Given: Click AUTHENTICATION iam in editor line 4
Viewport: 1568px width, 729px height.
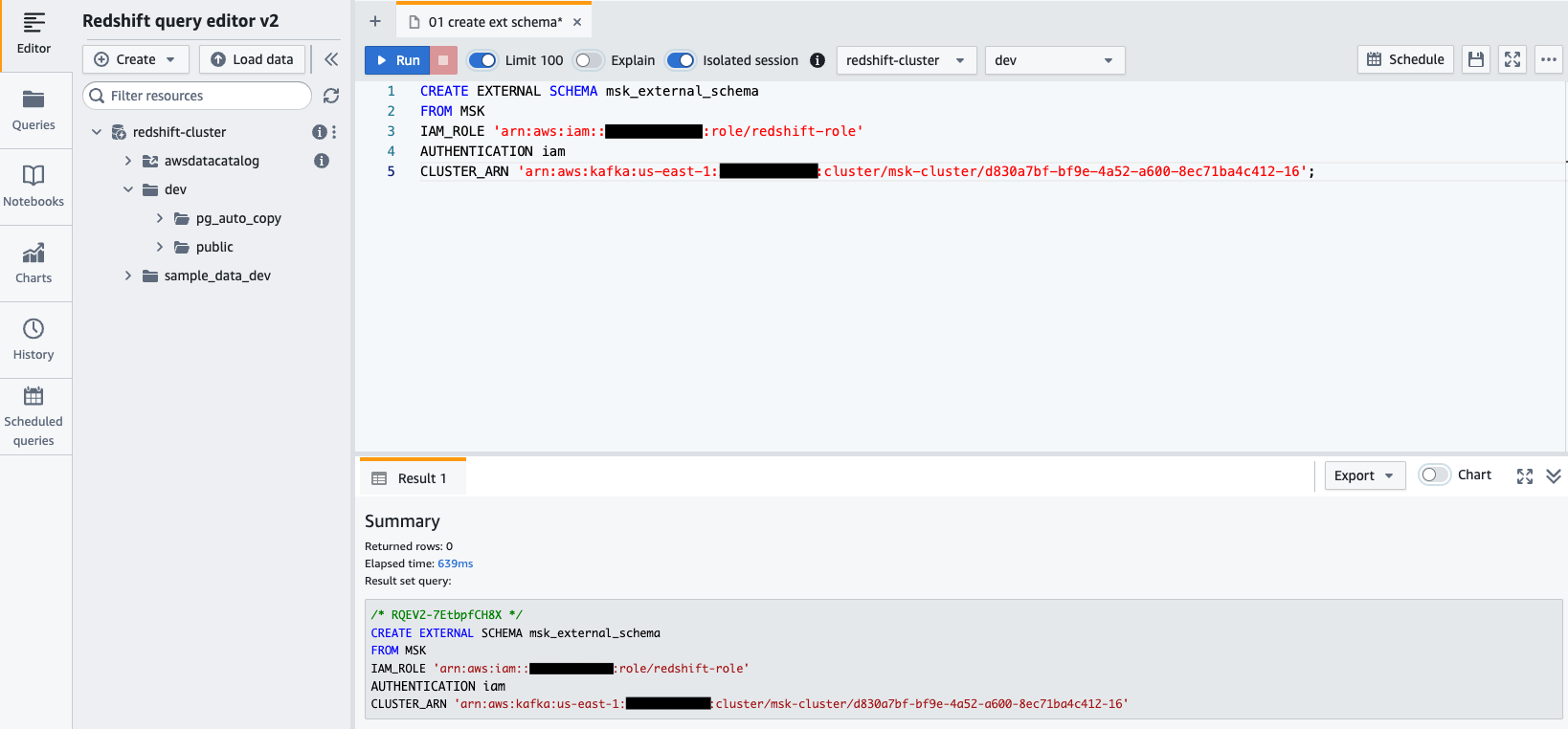Looking at the screenshot, I should (x=493, y=151).
